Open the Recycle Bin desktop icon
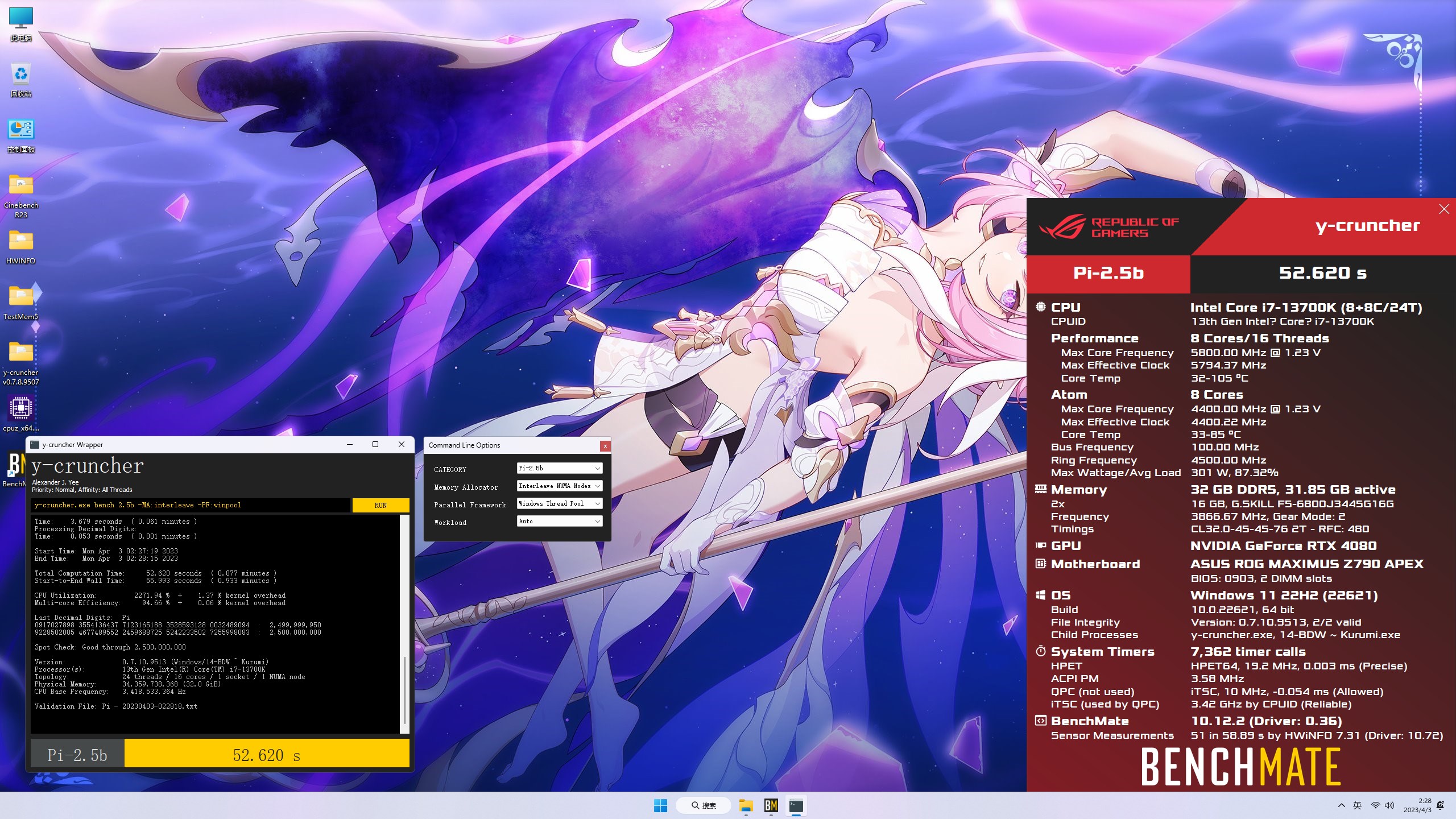 click(x=21, y=80)
